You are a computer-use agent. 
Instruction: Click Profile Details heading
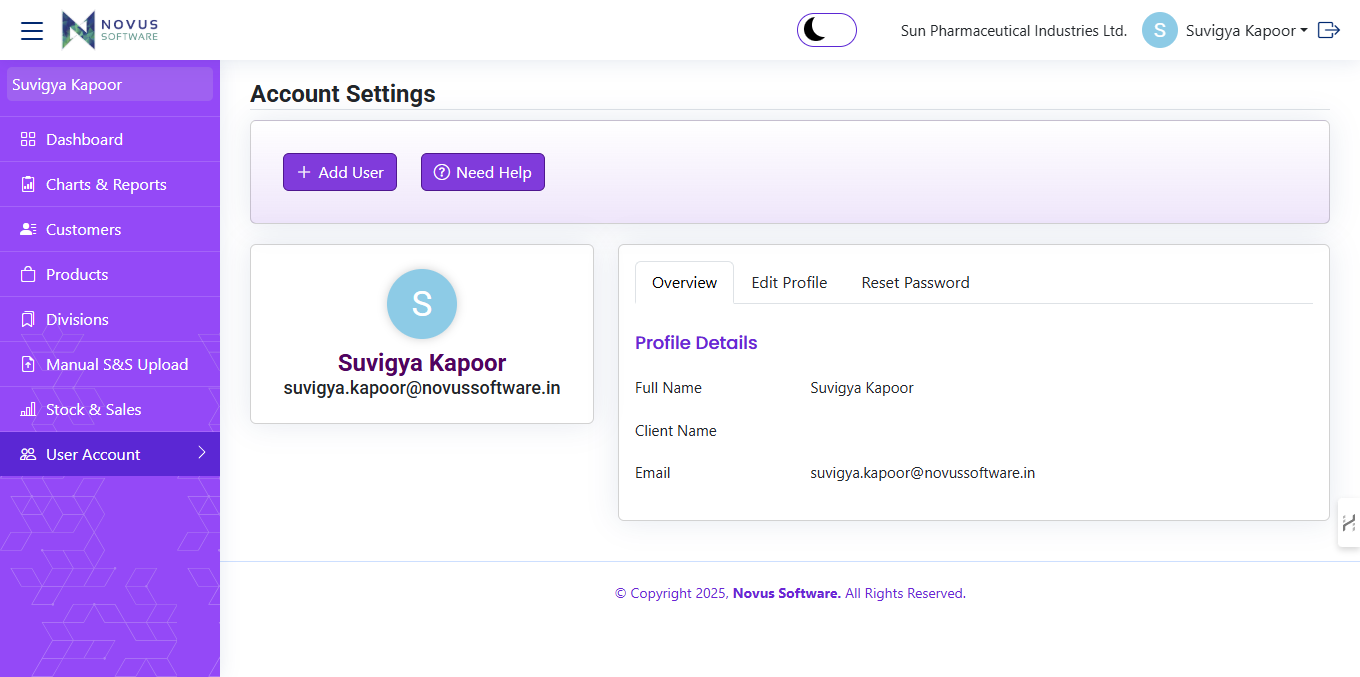click(696, 343)
